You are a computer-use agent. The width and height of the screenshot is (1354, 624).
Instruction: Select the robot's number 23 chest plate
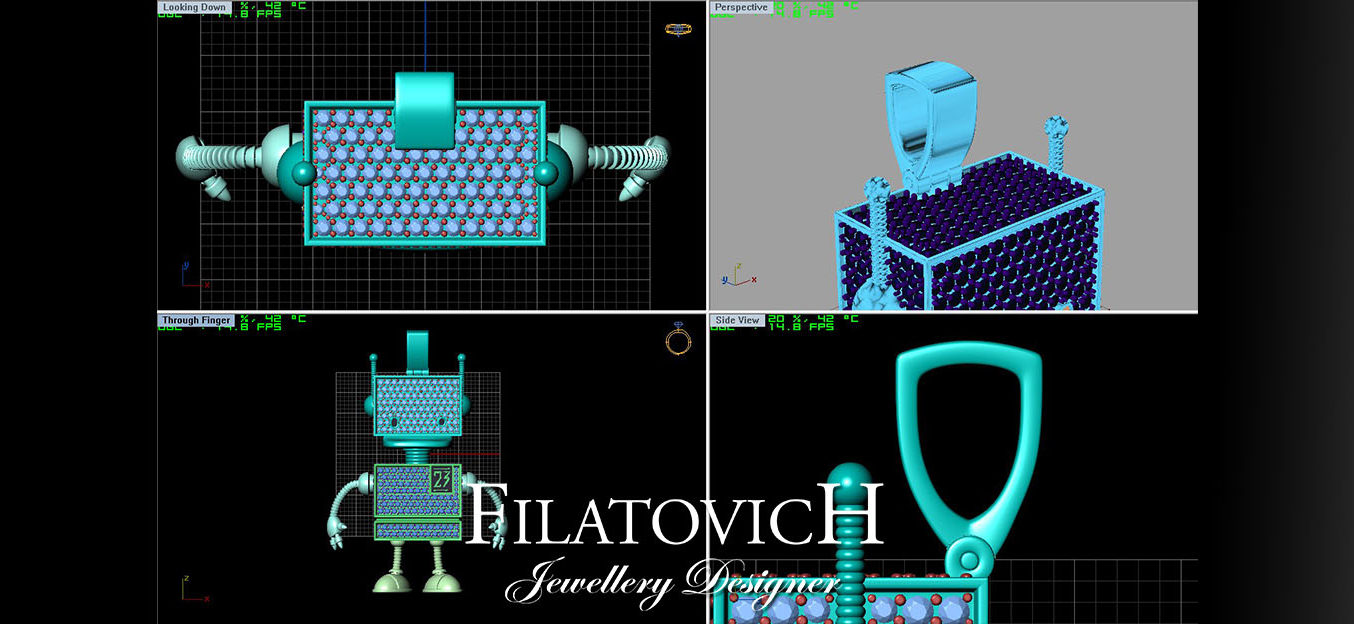click(x=442, y=480)
